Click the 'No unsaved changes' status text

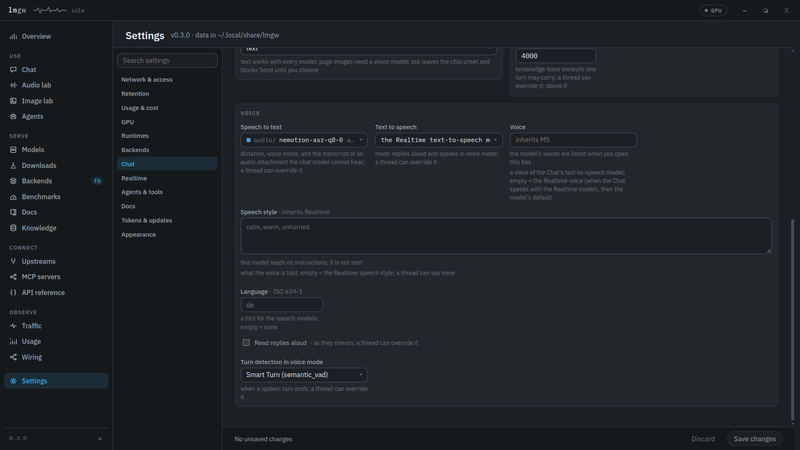(263, 439)
